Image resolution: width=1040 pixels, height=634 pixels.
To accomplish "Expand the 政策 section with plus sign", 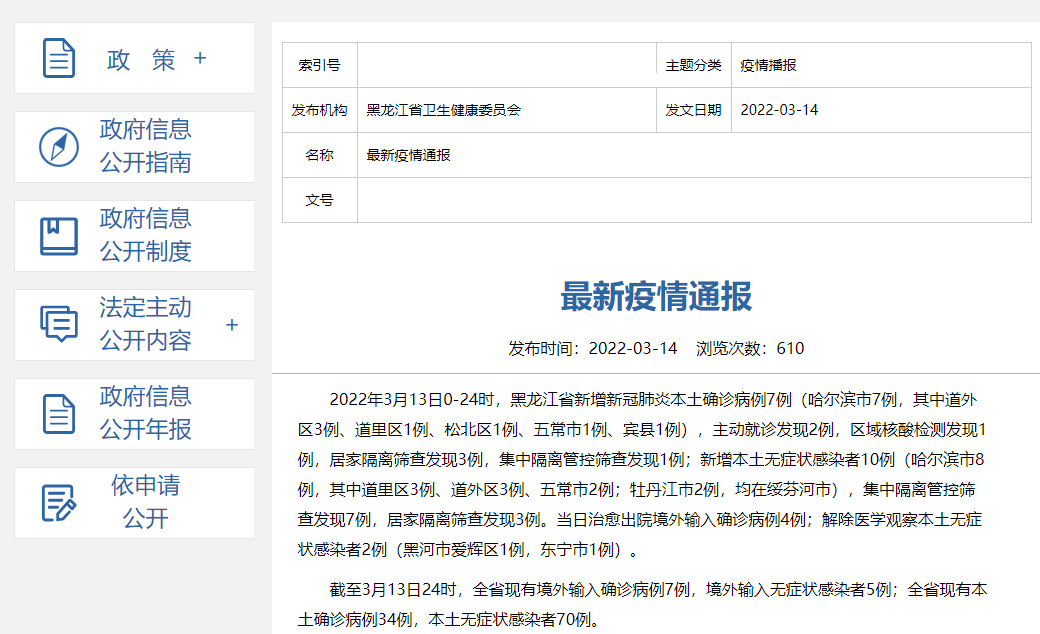I will 200,58.
